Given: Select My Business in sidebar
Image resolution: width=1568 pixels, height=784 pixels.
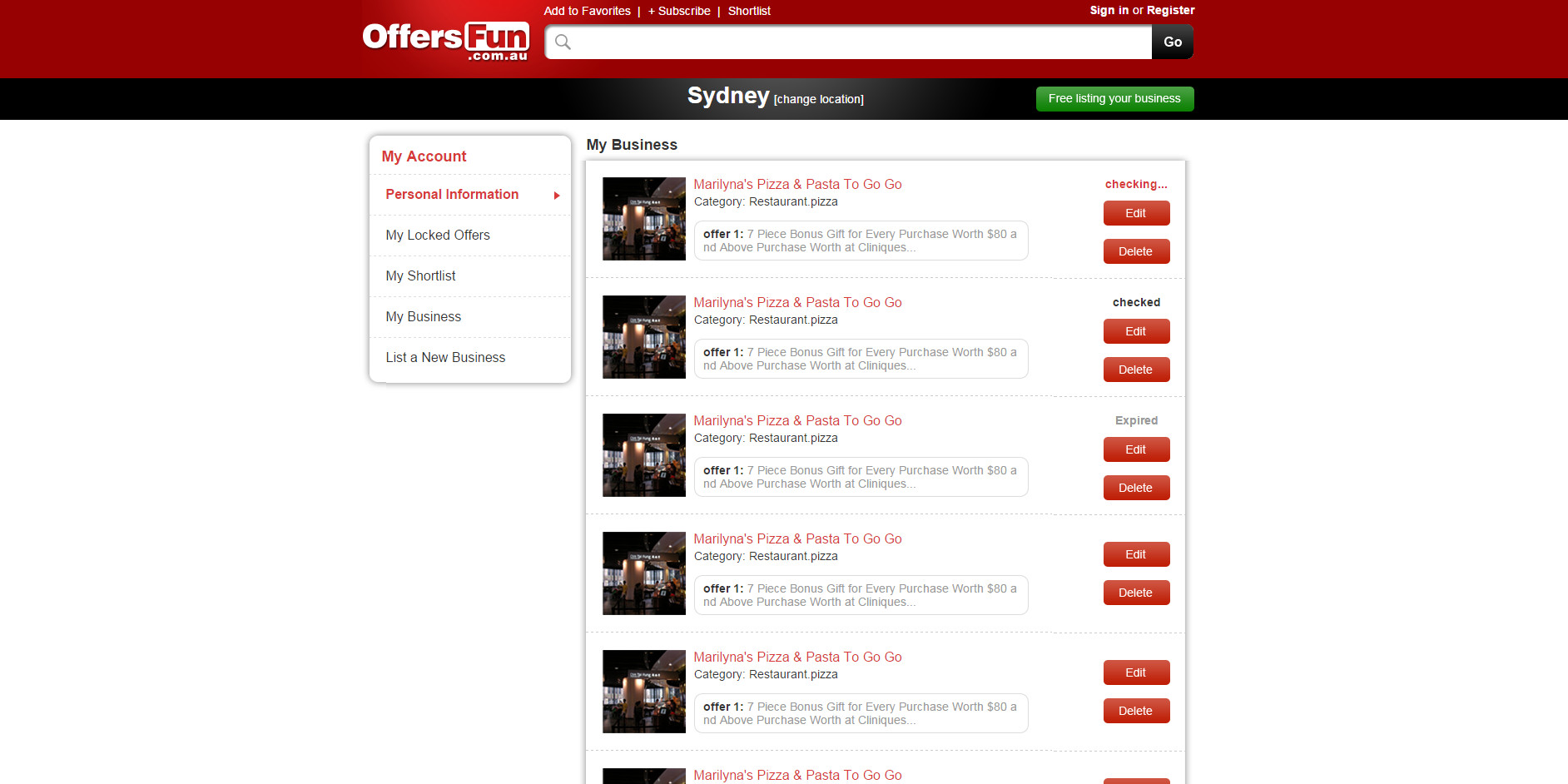Looking at the screenshot, I should pyautogui.click(x=423, y=317).
